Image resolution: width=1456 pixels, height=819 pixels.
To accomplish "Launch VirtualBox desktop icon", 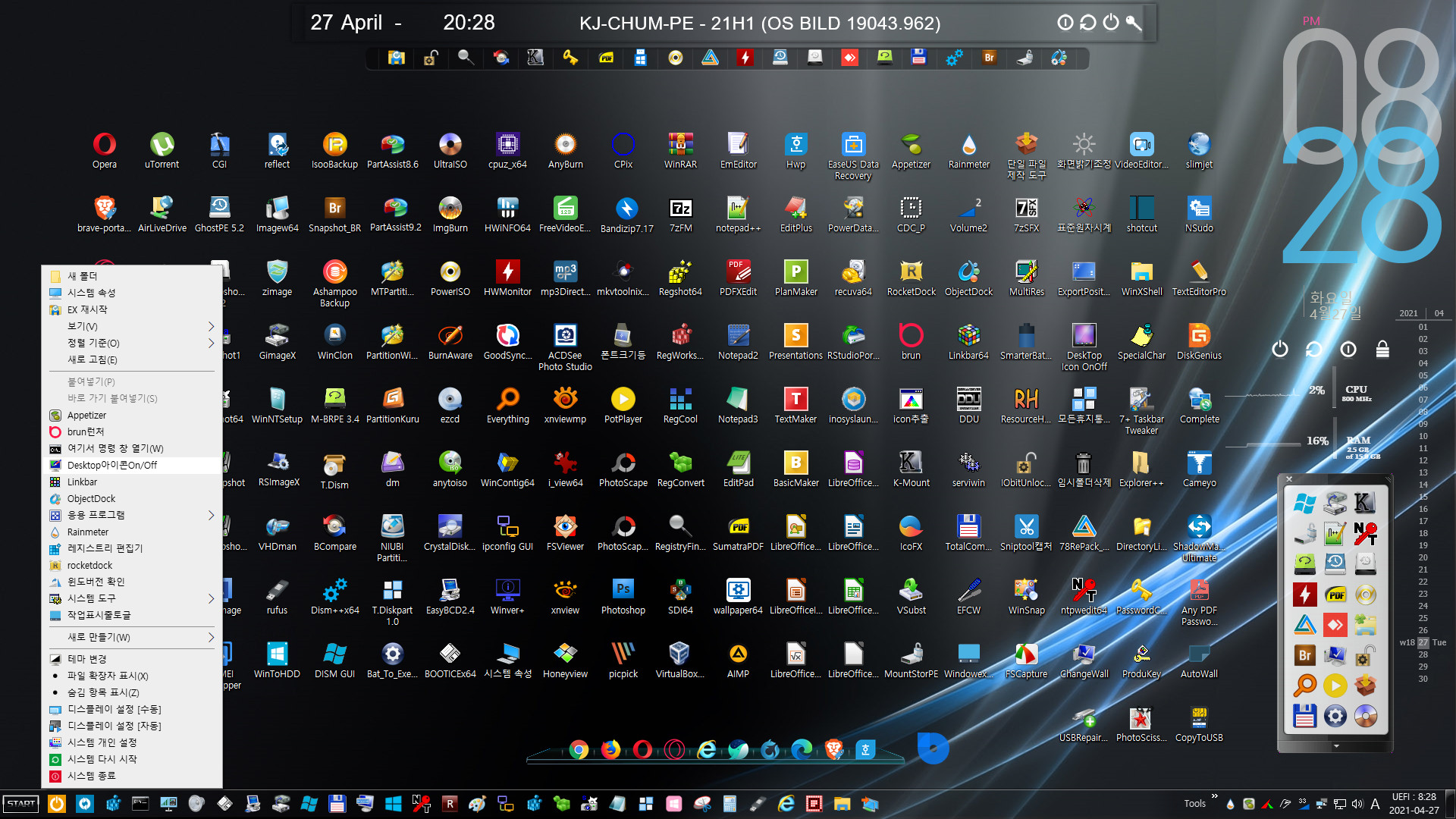I will [x=679, y=660].
